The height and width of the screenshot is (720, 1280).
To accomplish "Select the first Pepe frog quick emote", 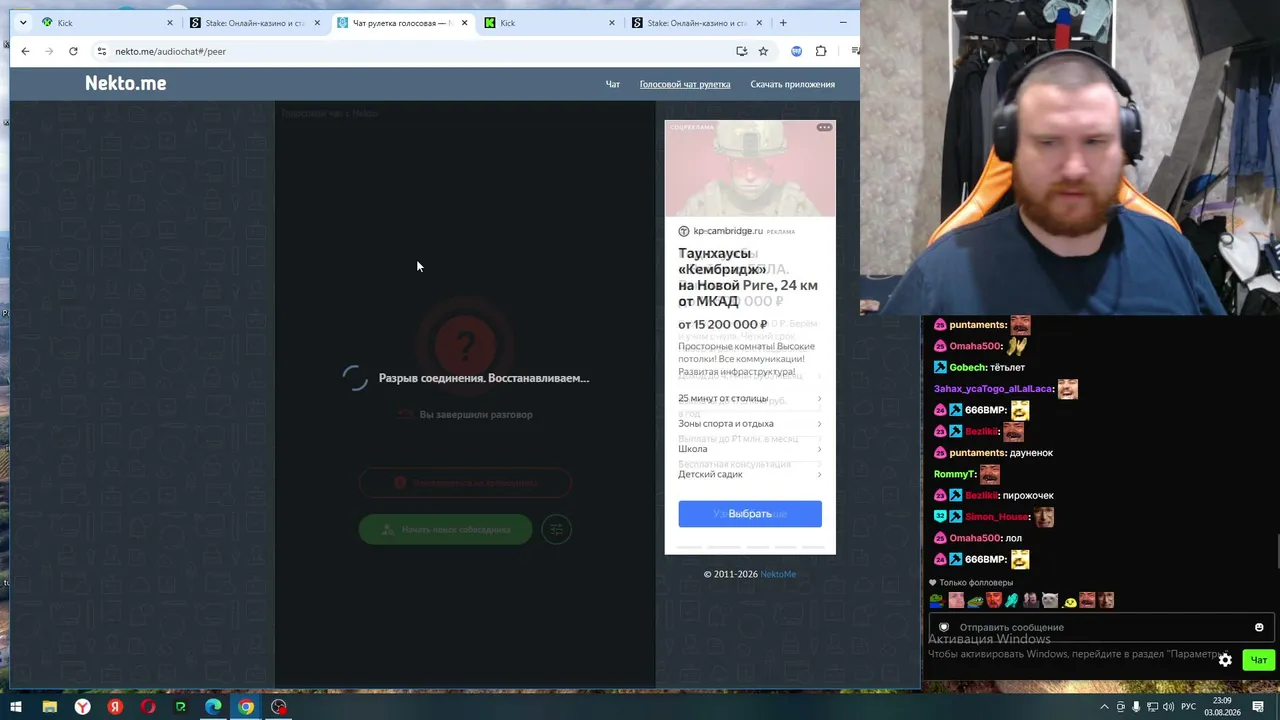I will point(936,600).
